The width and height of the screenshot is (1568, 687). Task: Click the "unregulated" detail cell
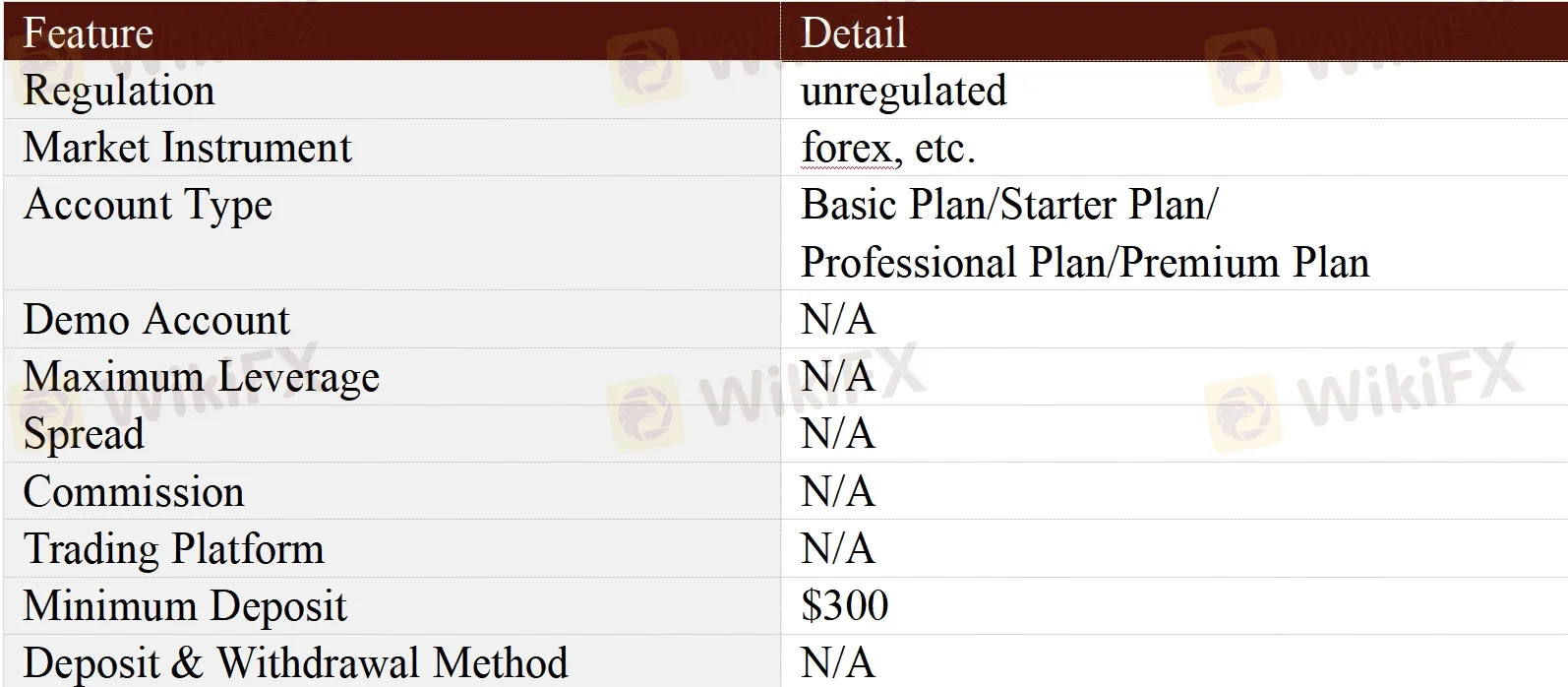click(x=903, y=91)
